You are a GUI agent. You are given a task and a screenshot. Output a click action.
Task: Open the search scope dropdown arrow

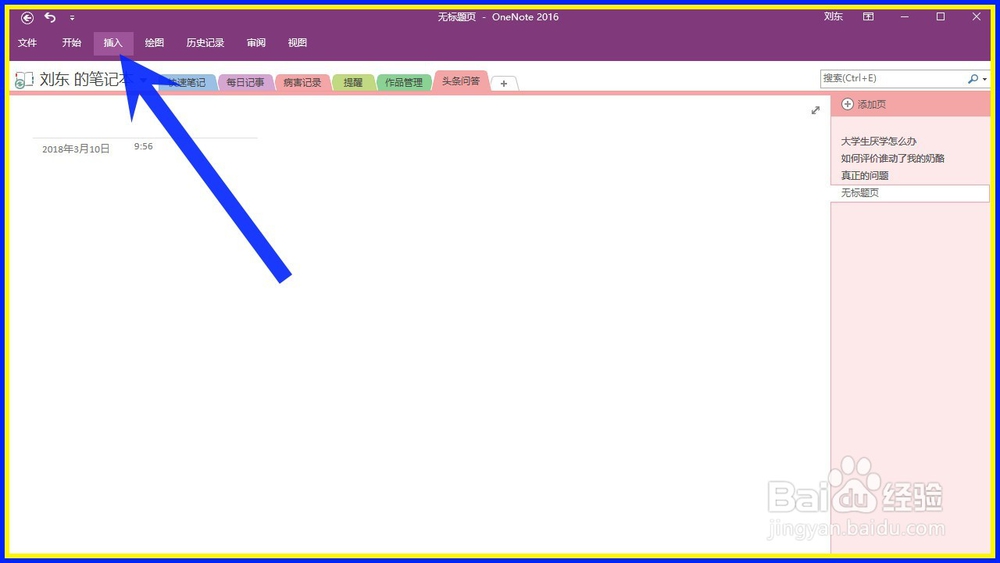(985, 79)
